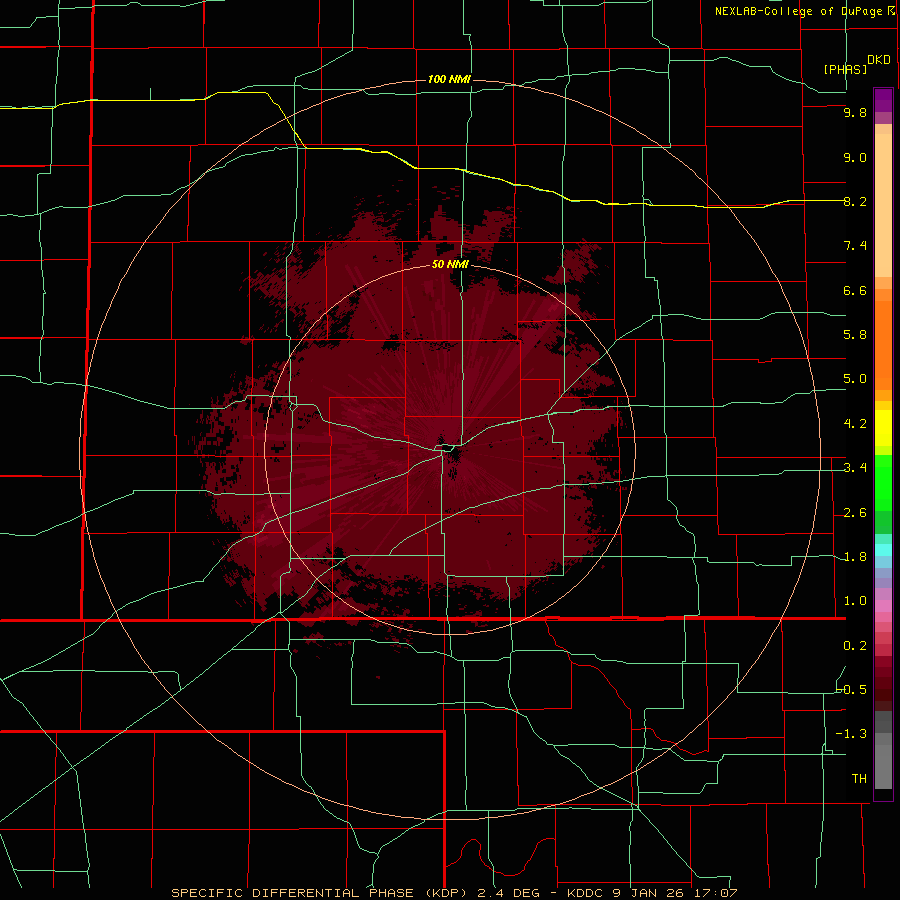Pick the peach segment of the color scale
900x900 pixels.
point(883,205)
